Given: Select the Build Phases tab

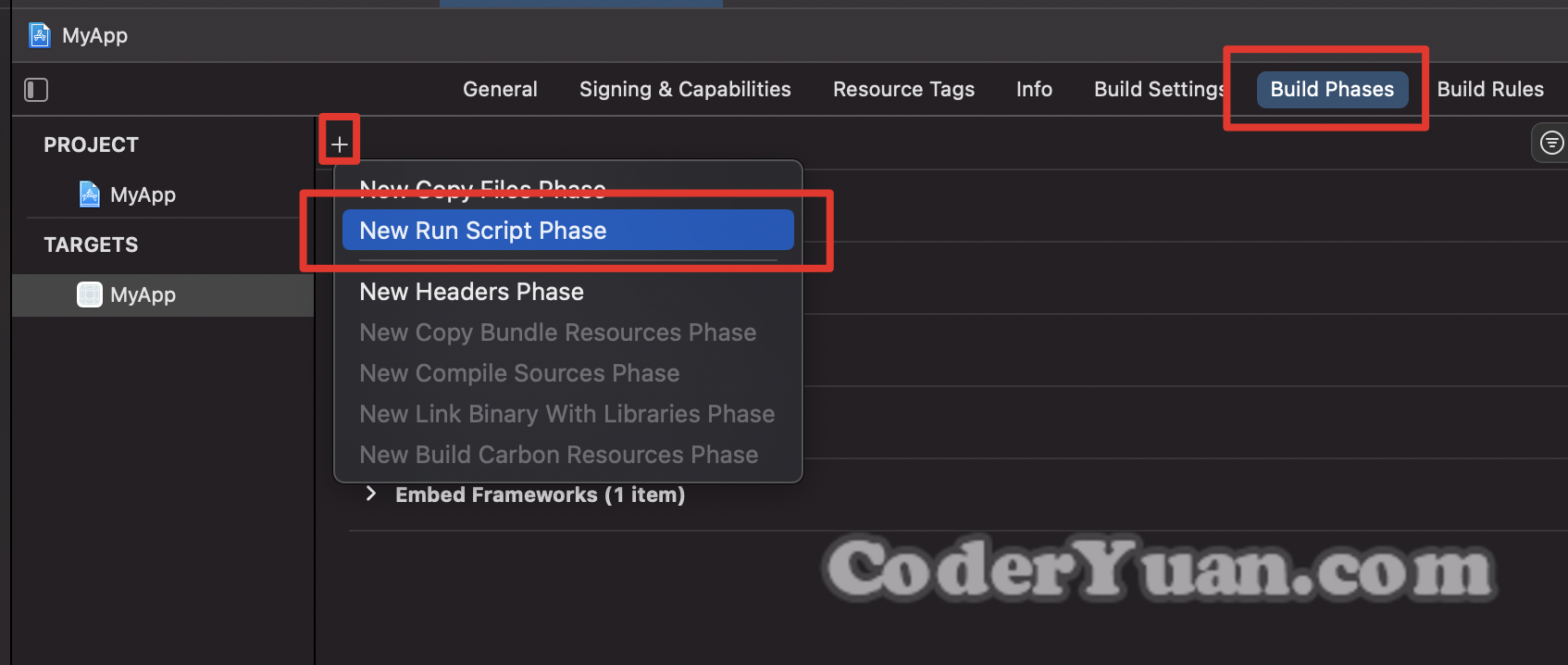Looking at the screenshot, I should pyautogui.click(x=1332, y=89).
